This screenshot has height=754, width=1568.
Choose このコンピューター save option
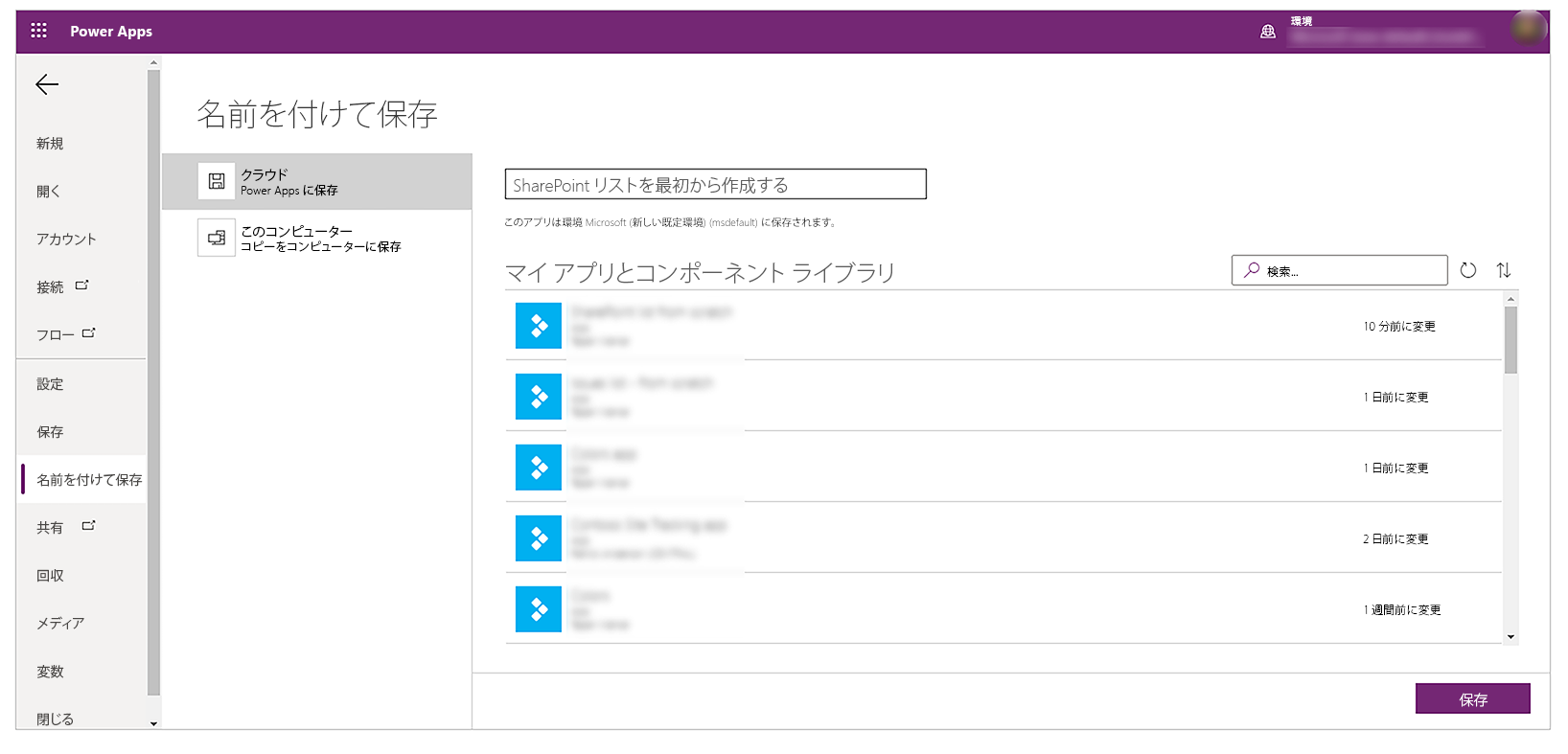317,238
